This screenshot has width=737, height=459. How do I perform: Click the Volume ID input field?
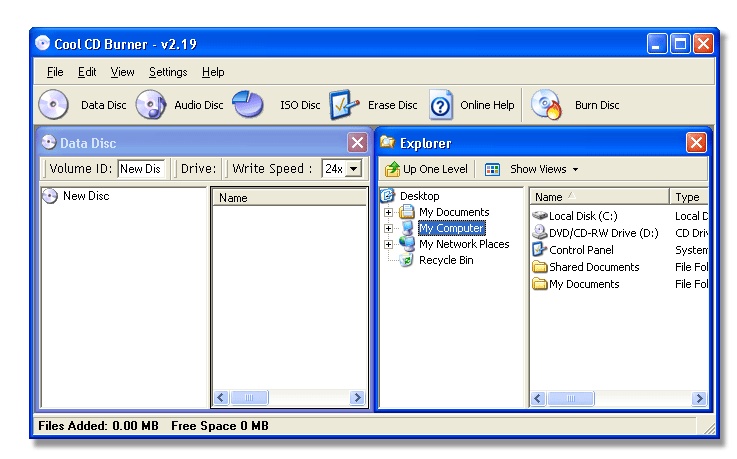click(141, 169)
